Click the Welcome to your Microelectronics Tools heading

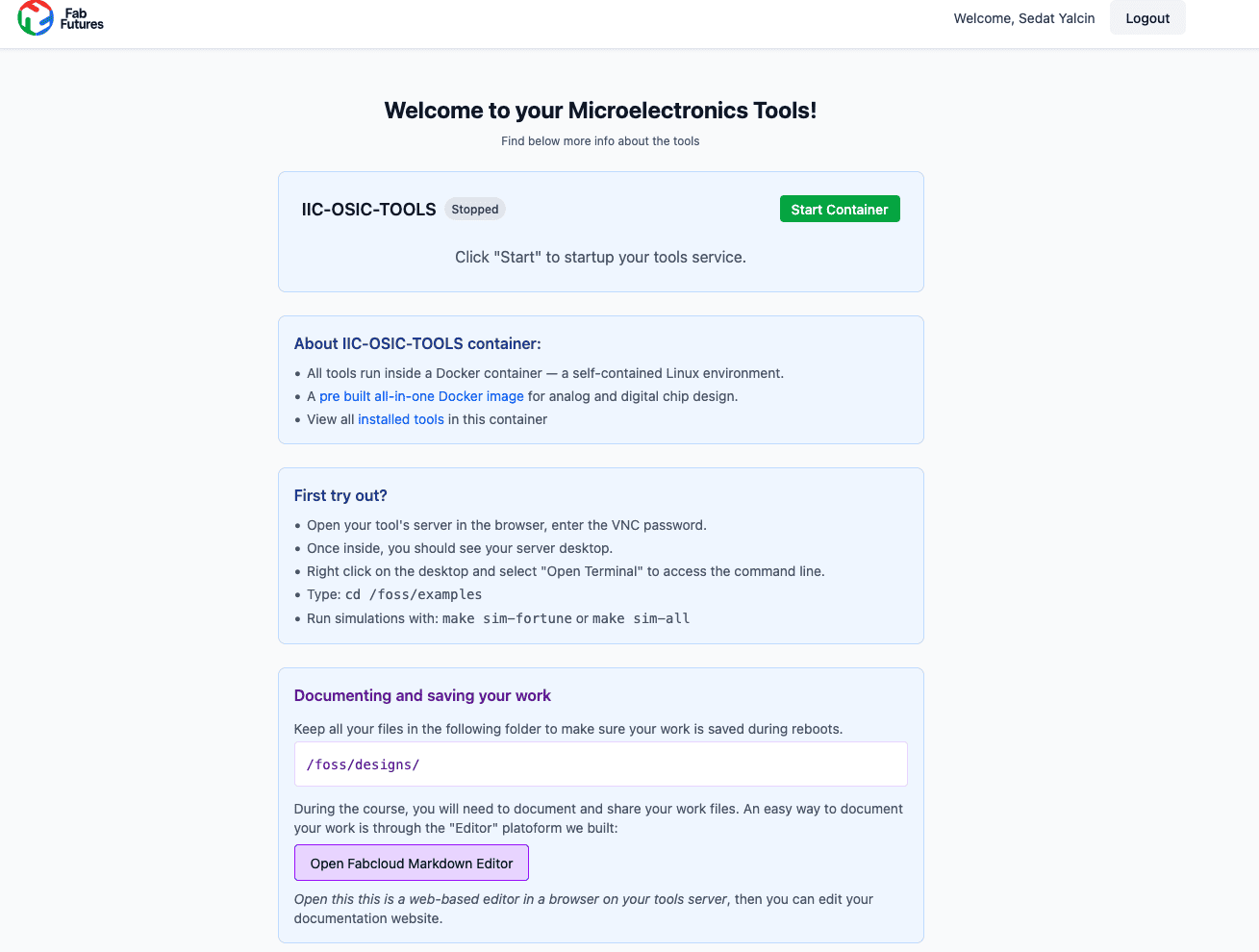pos(600,111)
